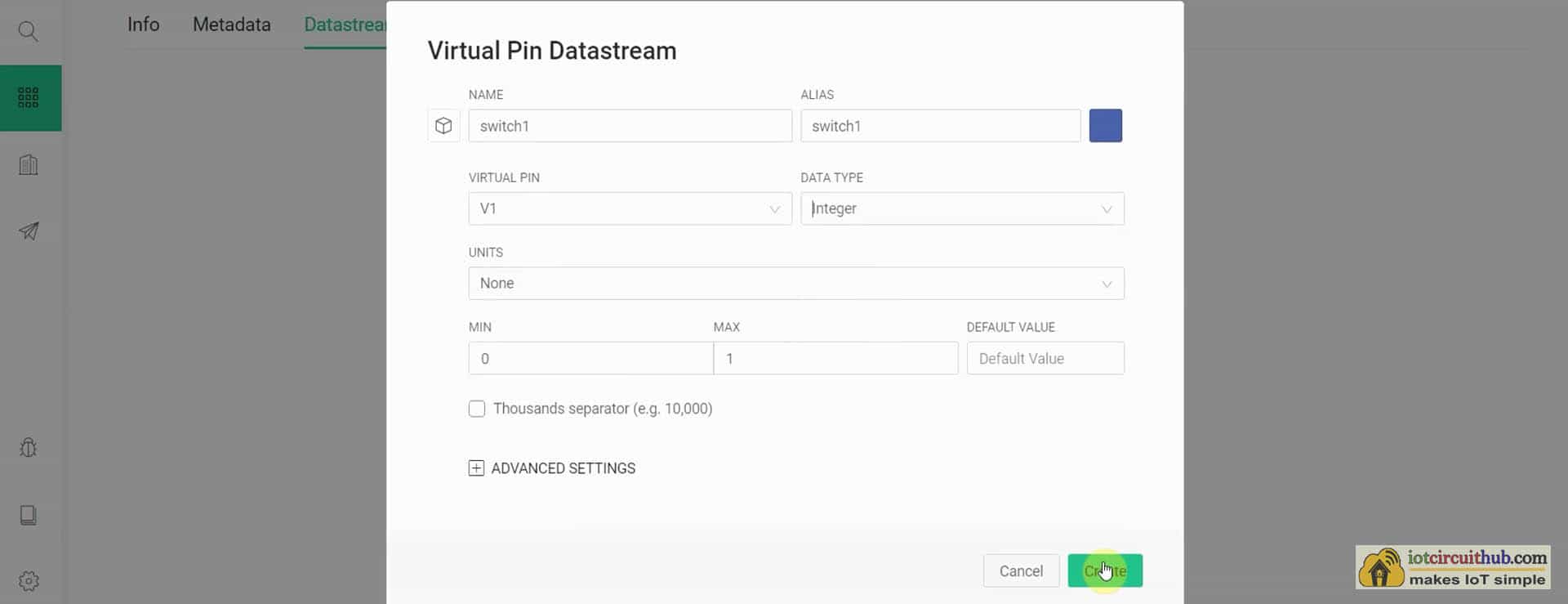1568x604 pixels.
Task: Switch to the Metadata tab
Action: [x=232, y=25]
